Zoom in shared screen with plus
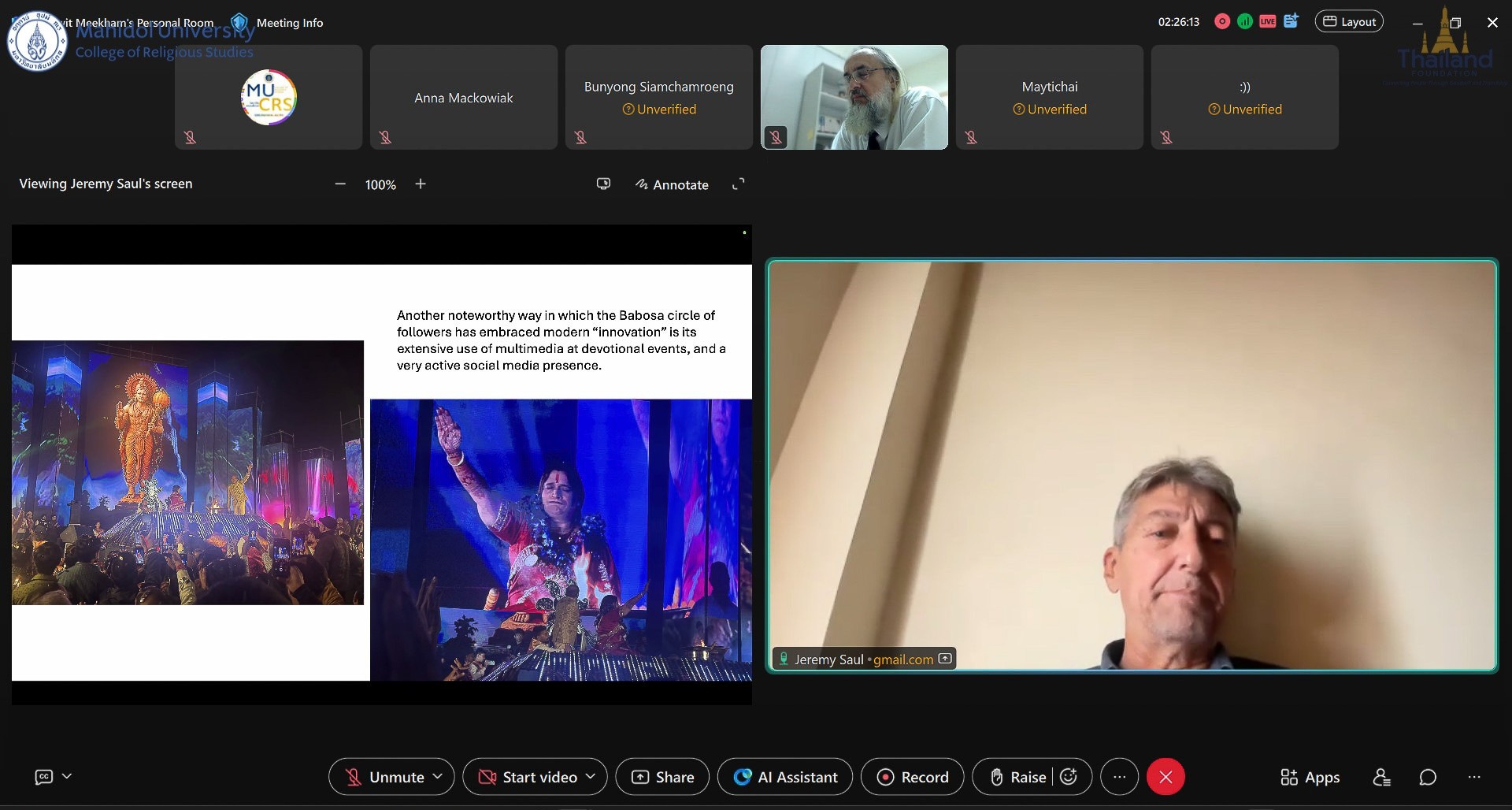 (x=421, y=184)
